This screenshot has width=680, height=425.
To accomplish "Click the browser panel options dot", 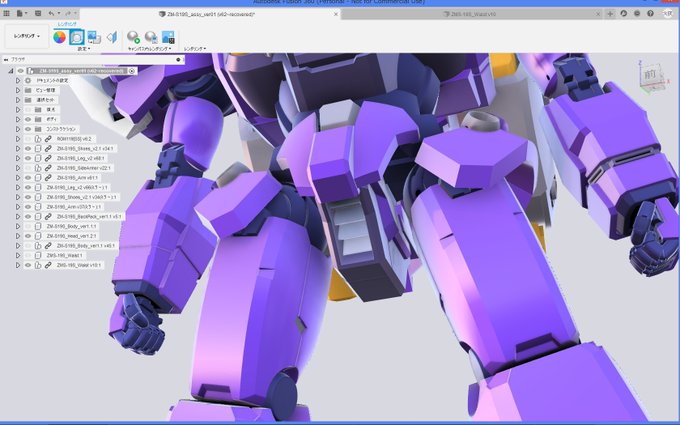I will 178,59.
